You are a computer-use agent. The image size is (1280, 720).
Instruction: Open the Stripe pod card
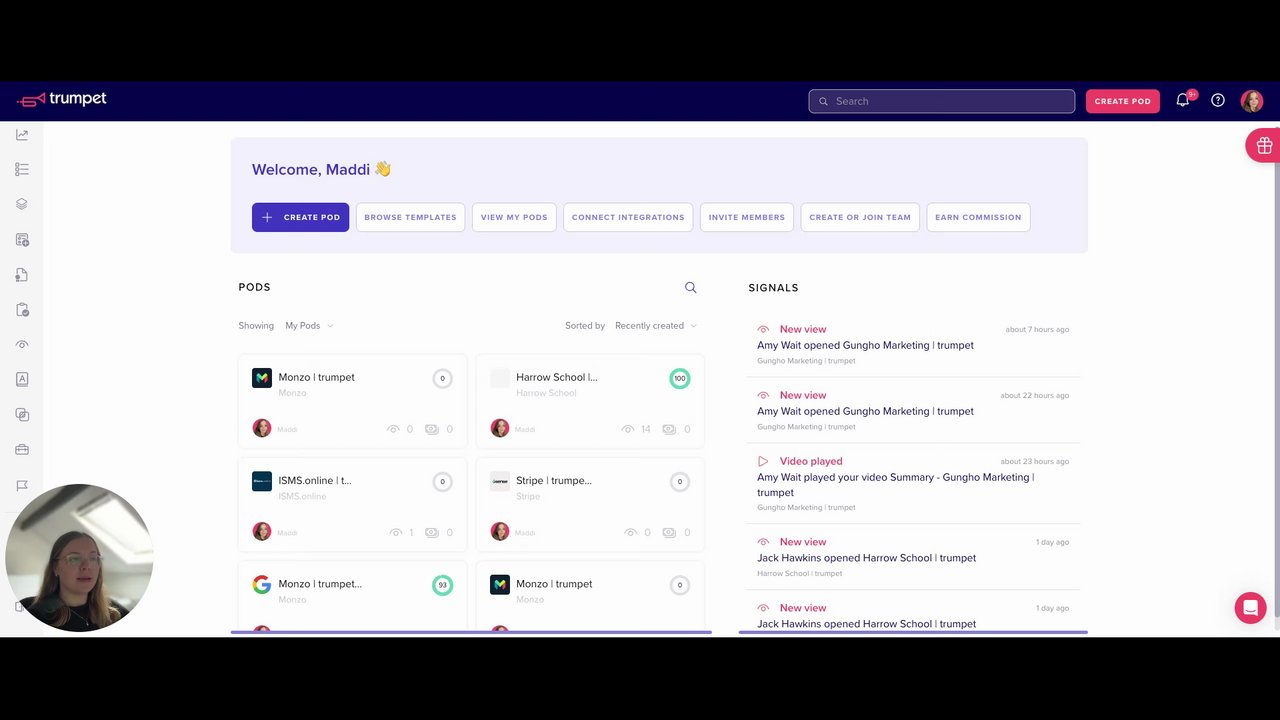[x=590, y=504]
